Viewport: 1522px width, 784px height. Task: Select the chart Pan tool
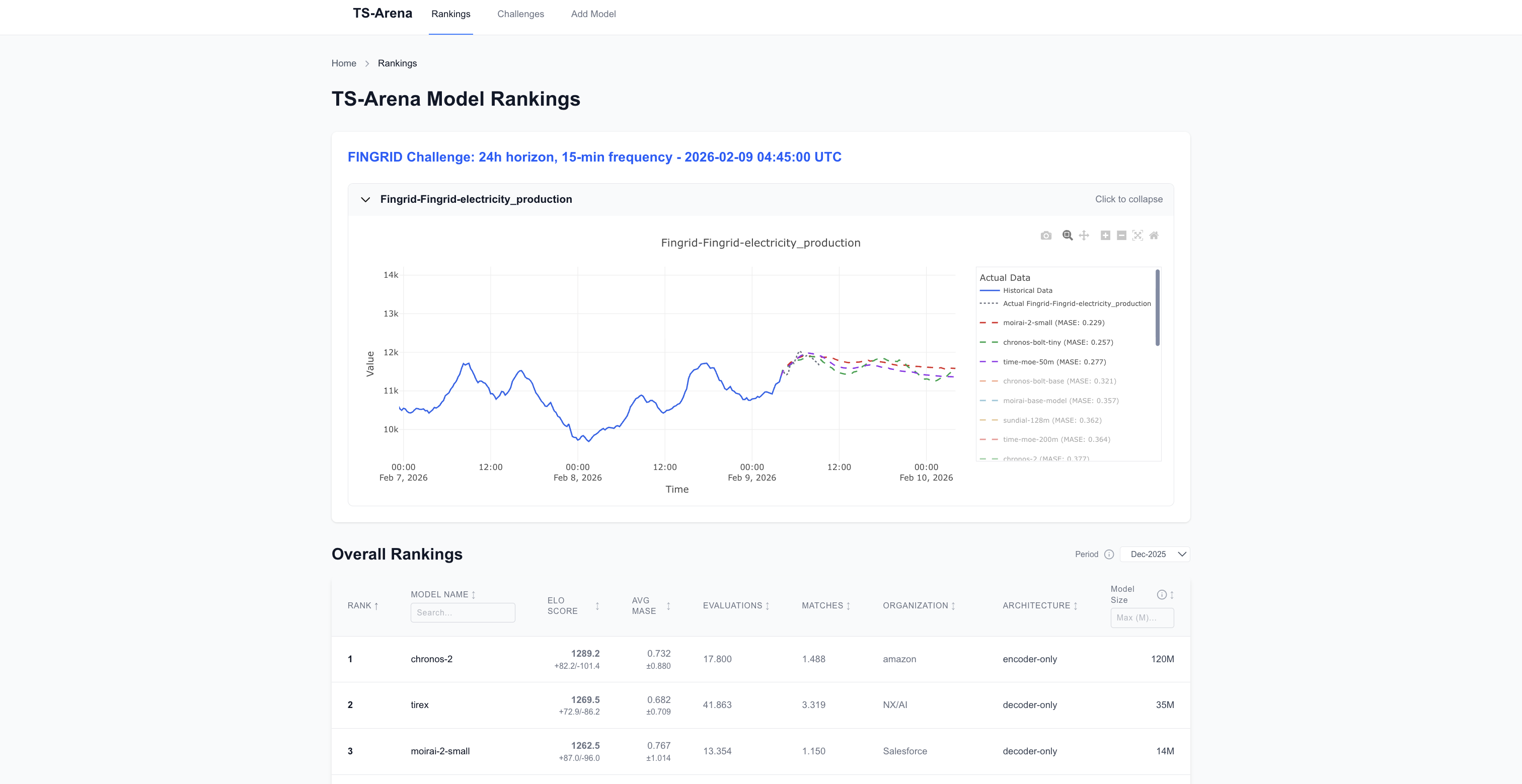pyautogui.click(x=1084, y=236)
